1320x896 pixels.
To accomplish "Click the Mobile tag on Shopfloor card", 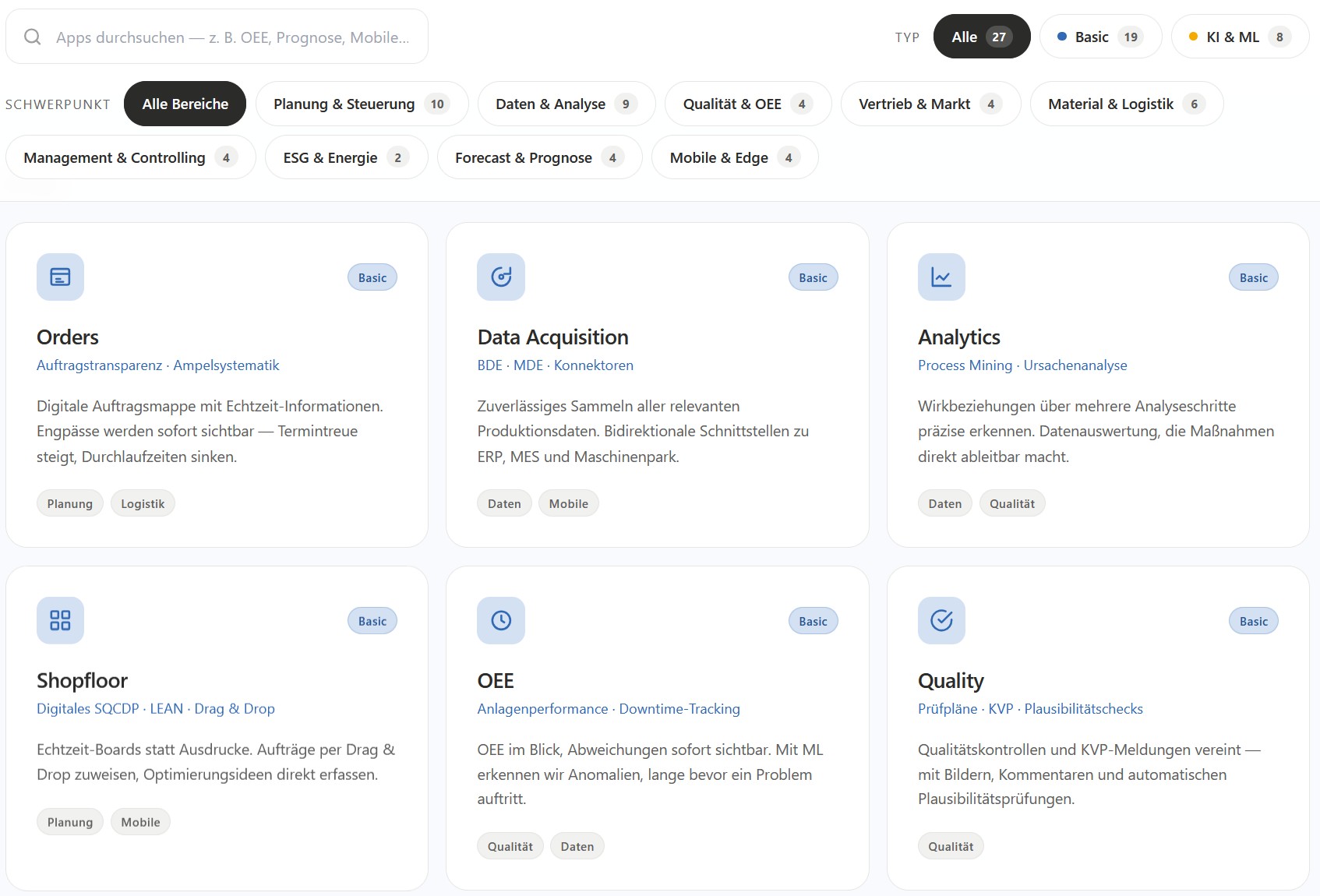I will point(140,822).
